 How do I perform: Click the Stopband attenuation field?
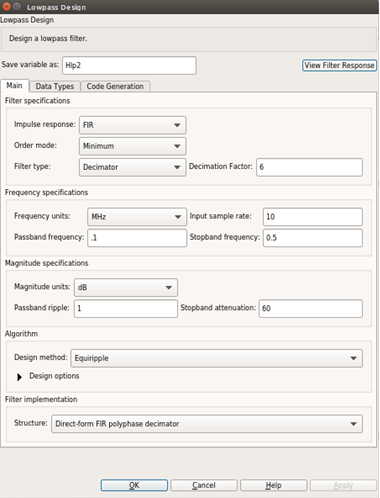[311, 308]
